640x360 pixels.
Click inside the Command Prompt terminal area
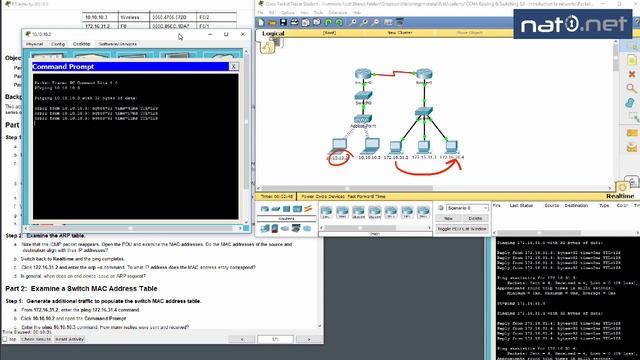pyautogui.click(x=136, y=146)
